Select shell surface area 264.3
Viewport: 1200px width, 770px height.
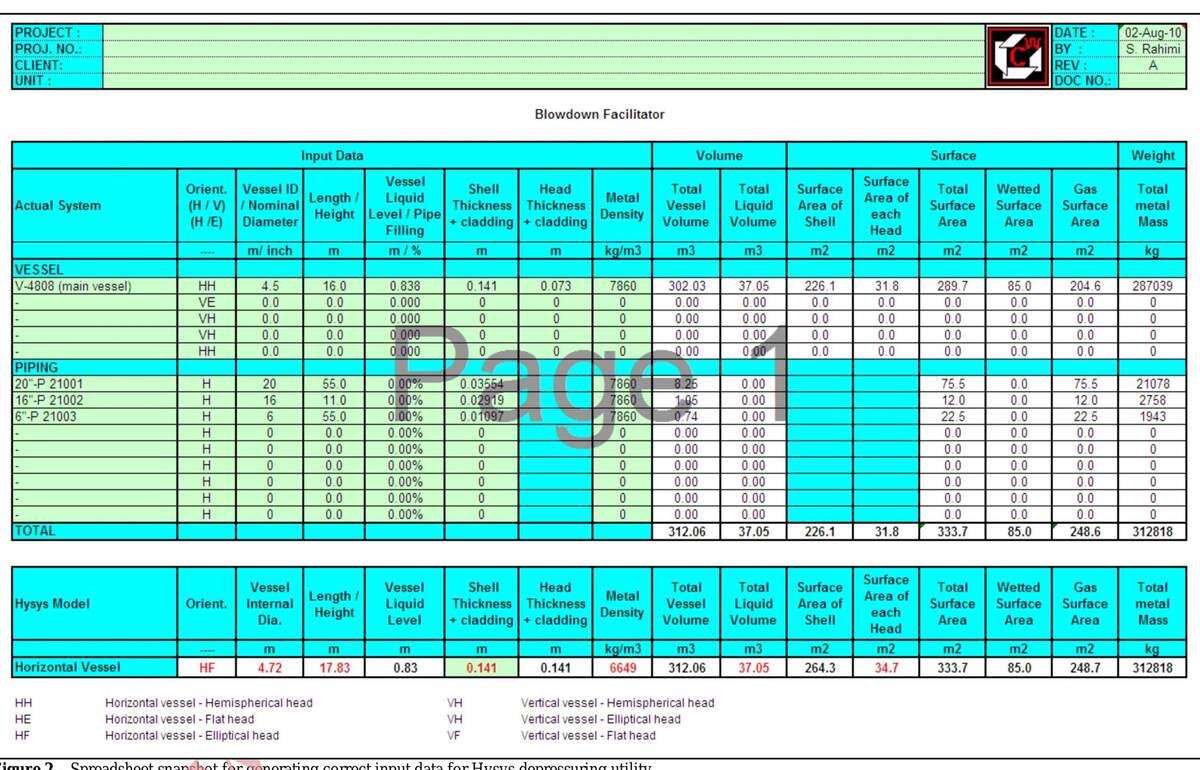point(819,667)
